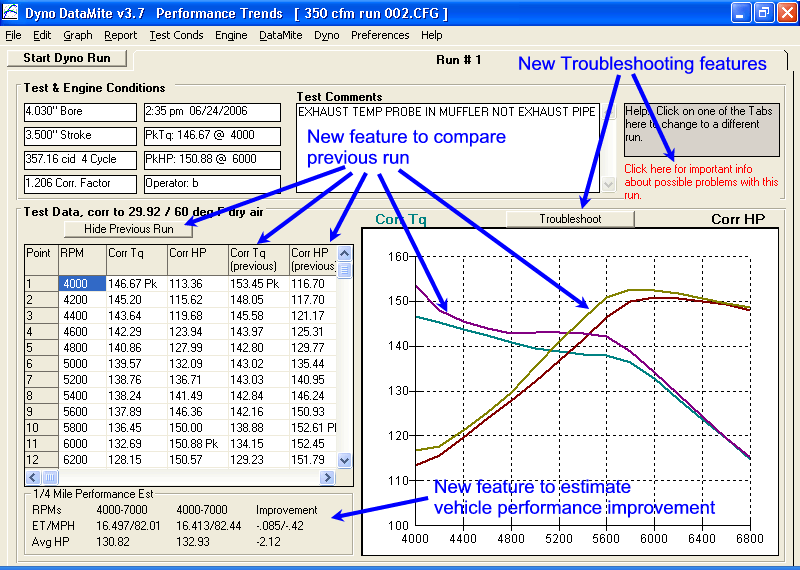800x570 pixels.
Task: Click the Corr Tq column header
Action: [137, 260]
